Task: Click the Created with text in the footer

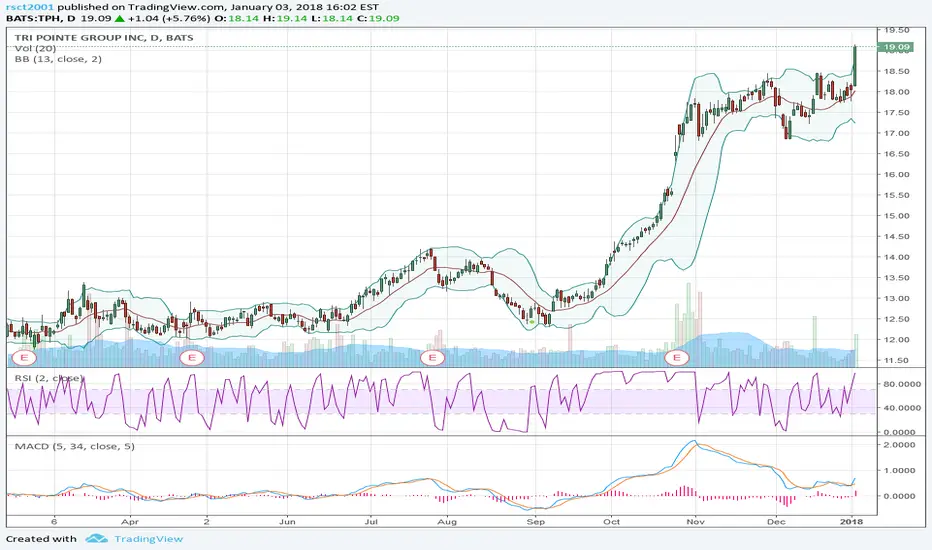Action: [41, 539]
